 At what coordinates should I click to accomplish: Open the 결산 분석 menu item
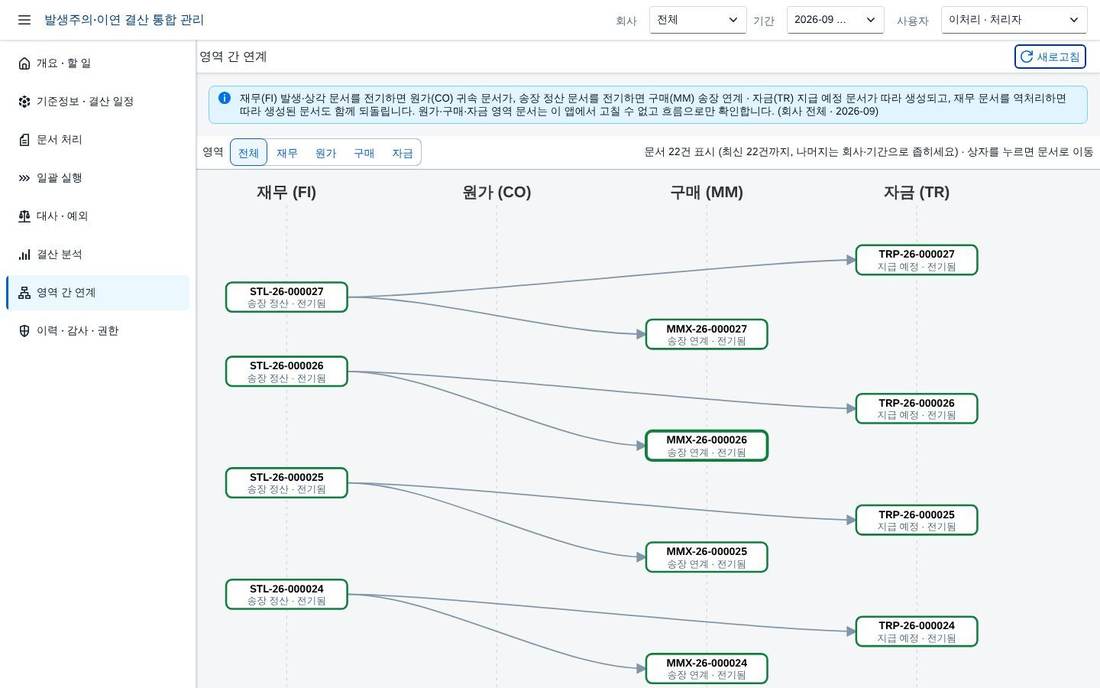point(98,255)
